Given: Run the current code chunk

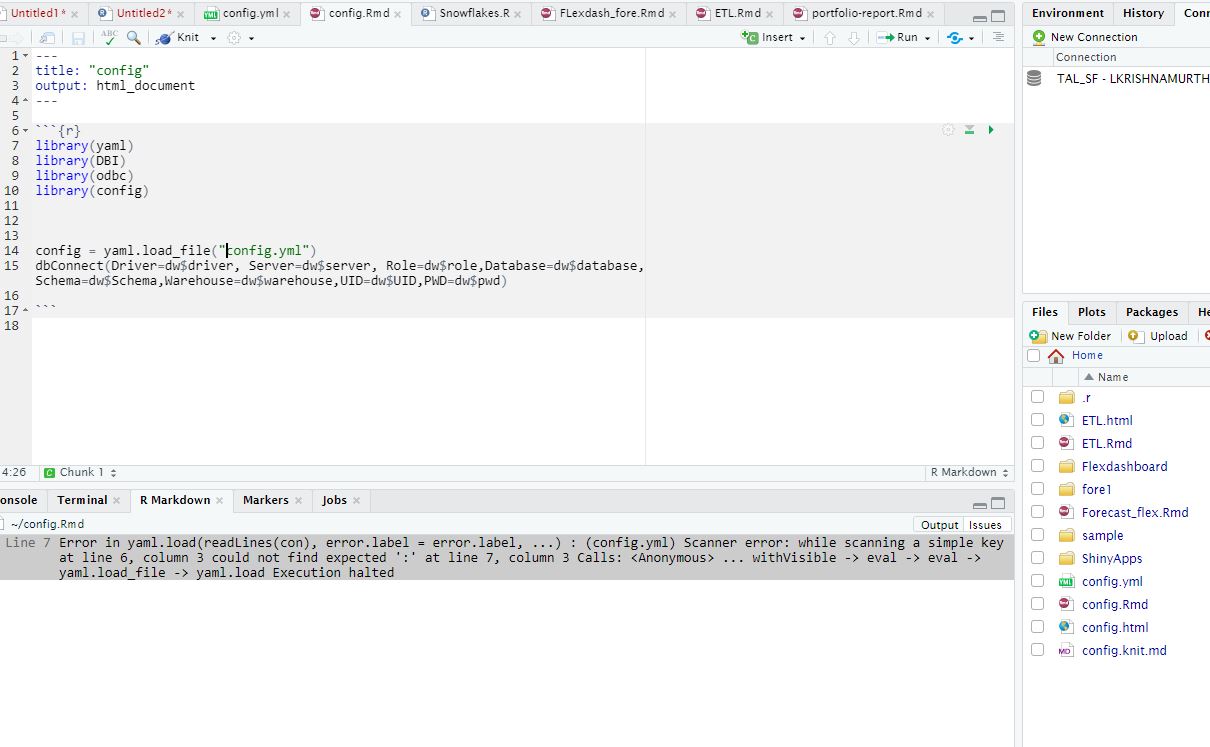Looking at the screenshot, I should 989,129.
